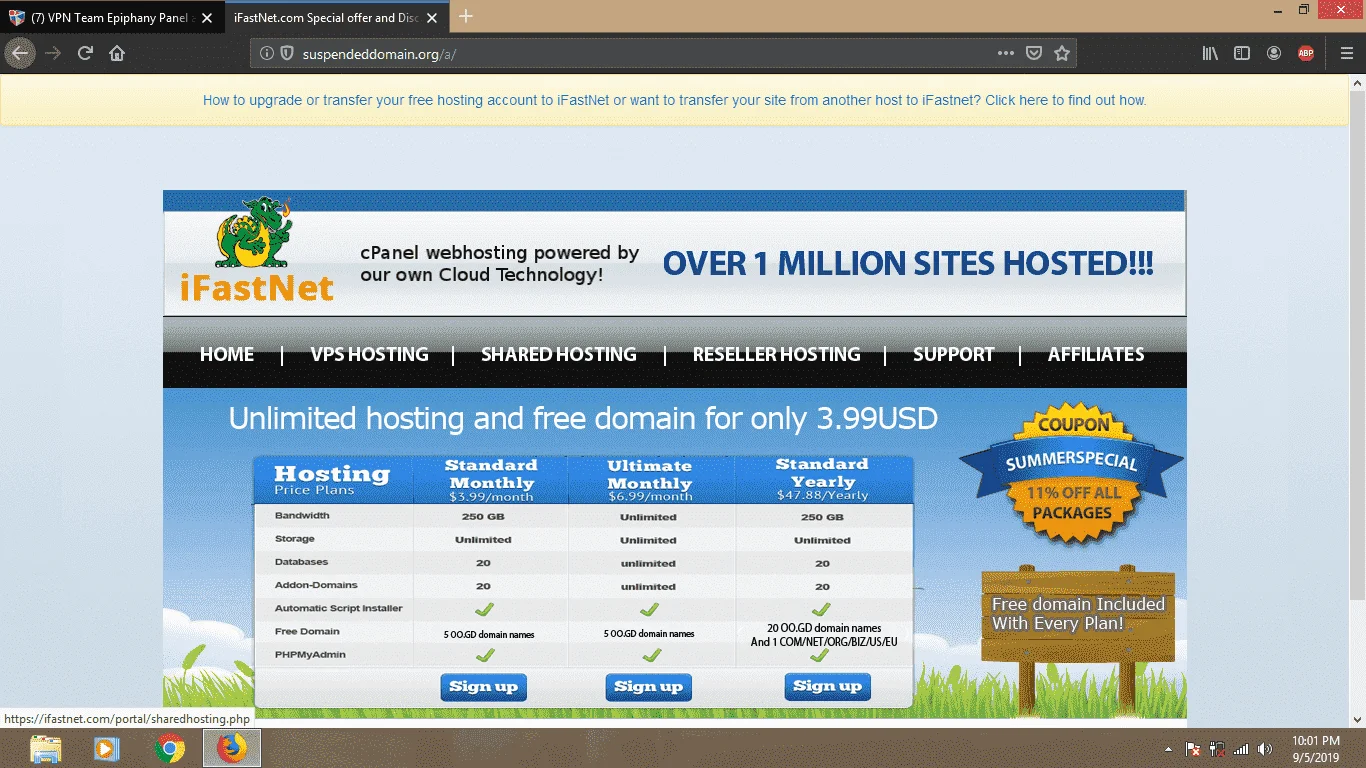Click the 'Ultimate Monthly' plan column header
This screenshot has width=1366, height=768.
click(650, 480)
